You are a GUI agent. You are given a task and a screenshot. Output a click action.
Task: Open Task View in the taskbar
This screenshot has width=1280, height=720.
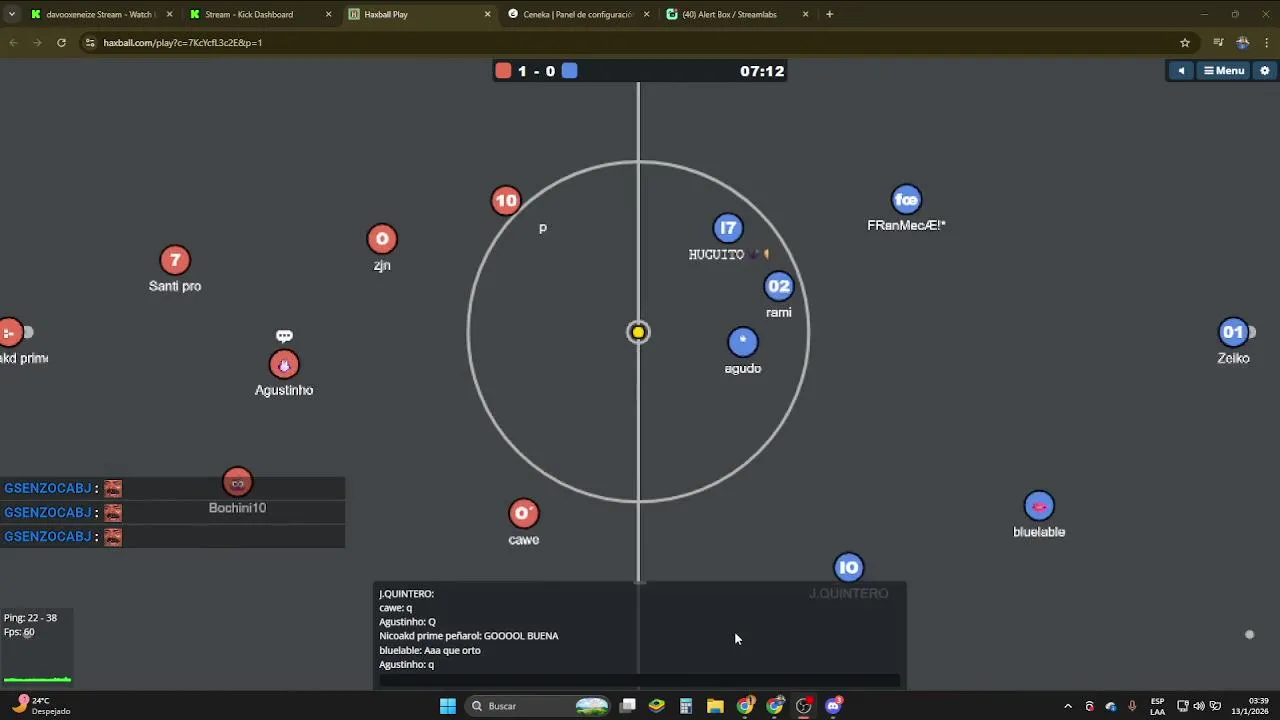pyautogui.click(x=627, y=706)
